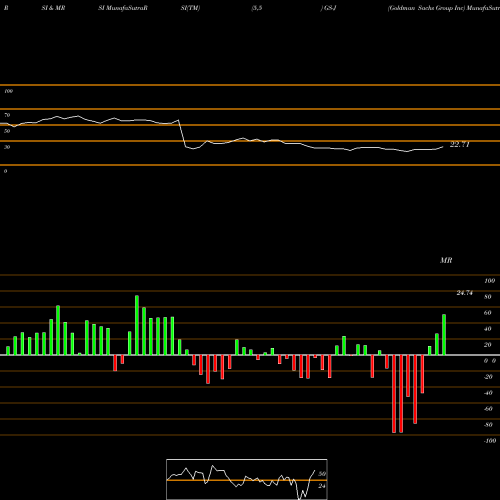Click the 'GS-I' ticker text in header
500x500 pixels.
coord(329,8)
